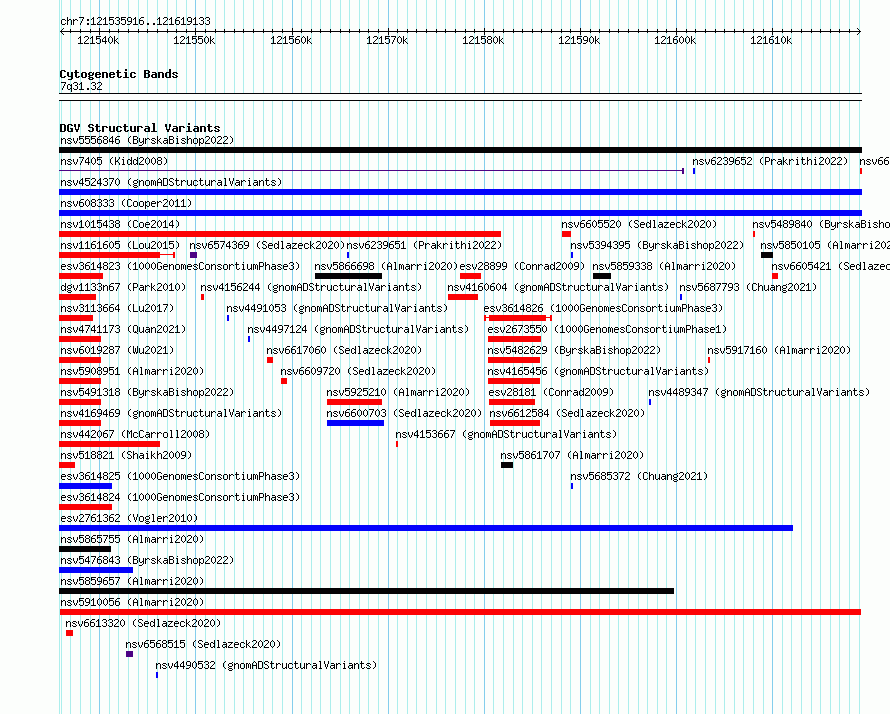The height and width of the screenshot is (714, 890).
Task: Select the black nsv5866698 variant bar
Action: [349, 276]
